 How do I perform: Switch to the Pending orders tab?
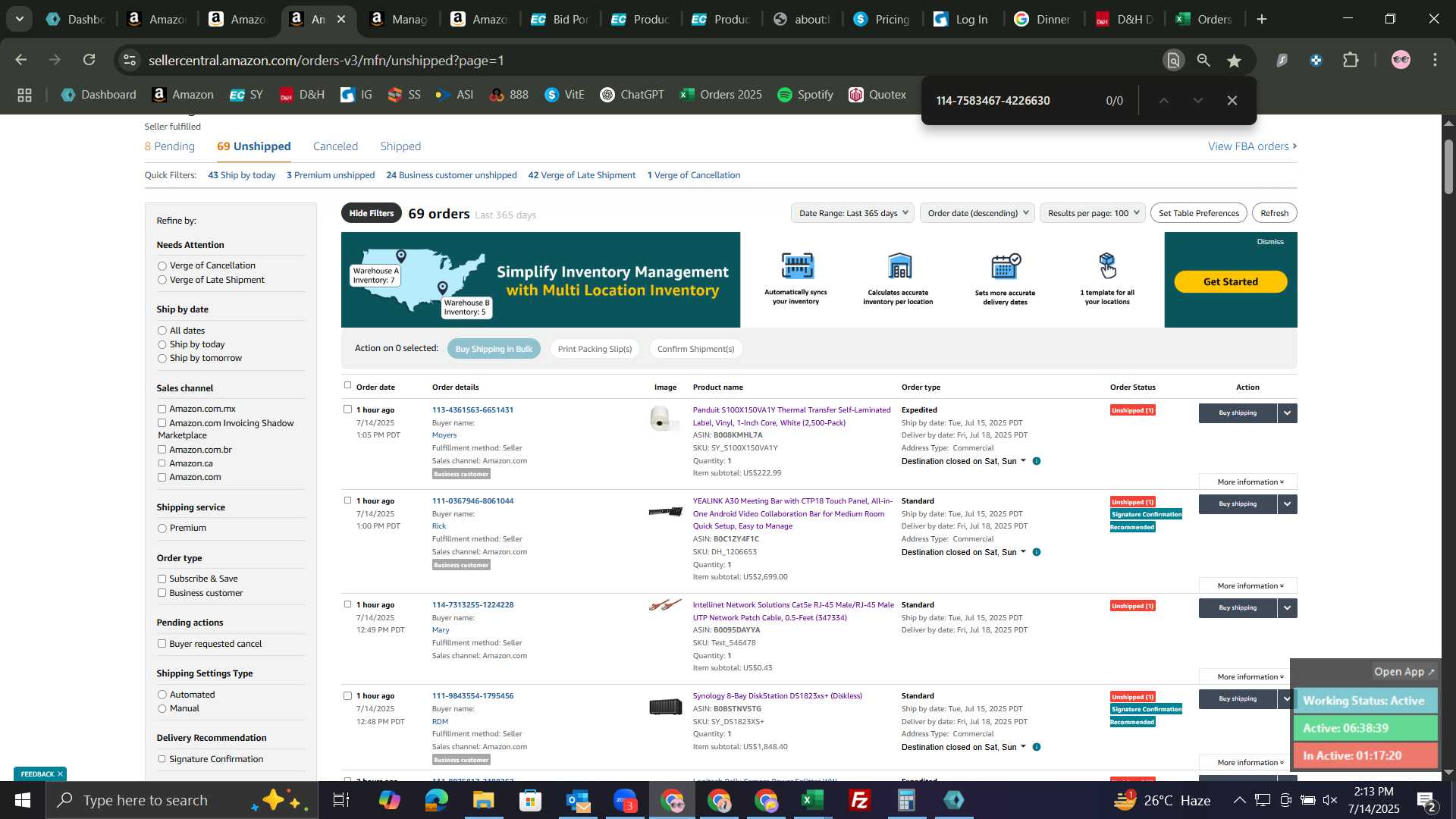pos(169,146)
